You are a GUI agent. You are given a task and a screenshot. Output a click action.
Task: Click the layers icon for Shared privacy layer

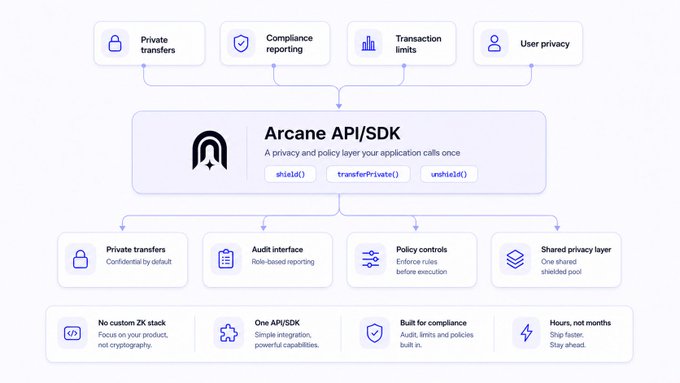click(515, 259)
